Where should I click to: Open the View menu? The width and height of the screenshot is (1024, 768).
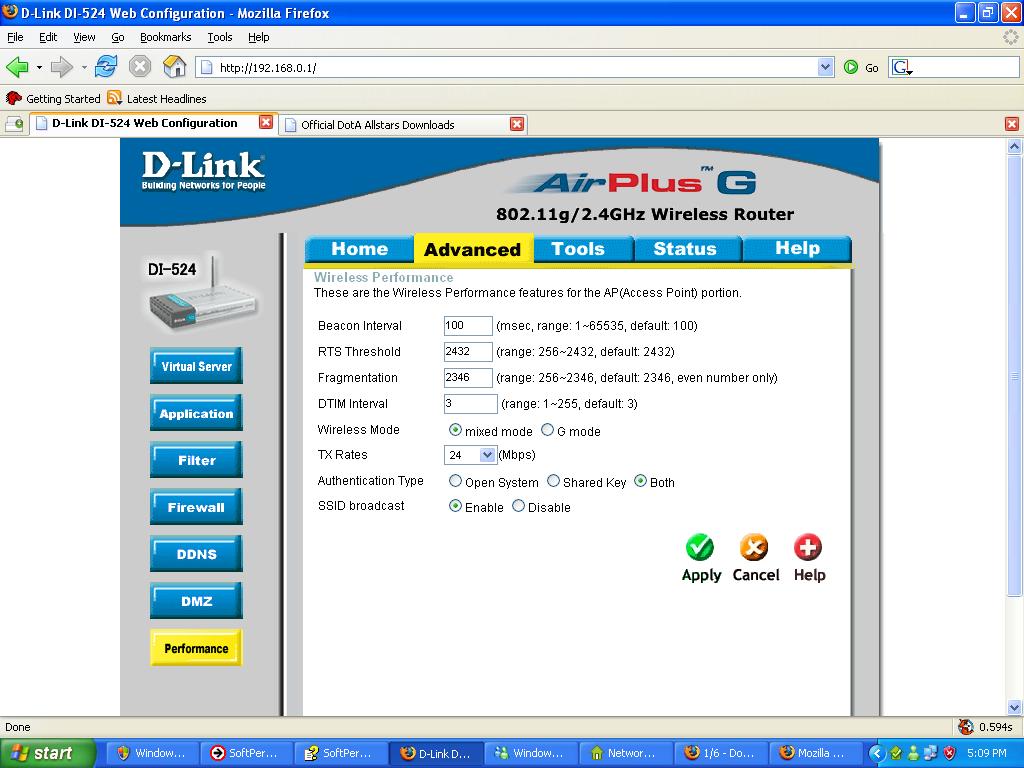click(84, 37)
